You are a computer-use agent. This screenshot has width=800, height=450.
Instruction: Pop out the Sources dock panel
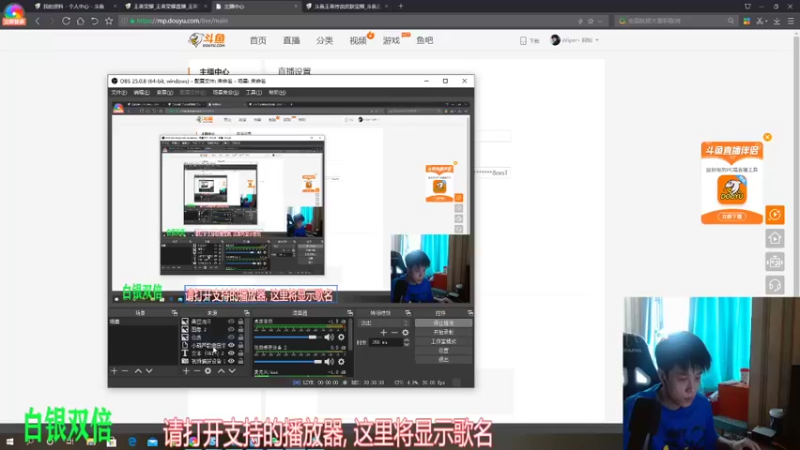pyautogui.click(x=246, y=313)
